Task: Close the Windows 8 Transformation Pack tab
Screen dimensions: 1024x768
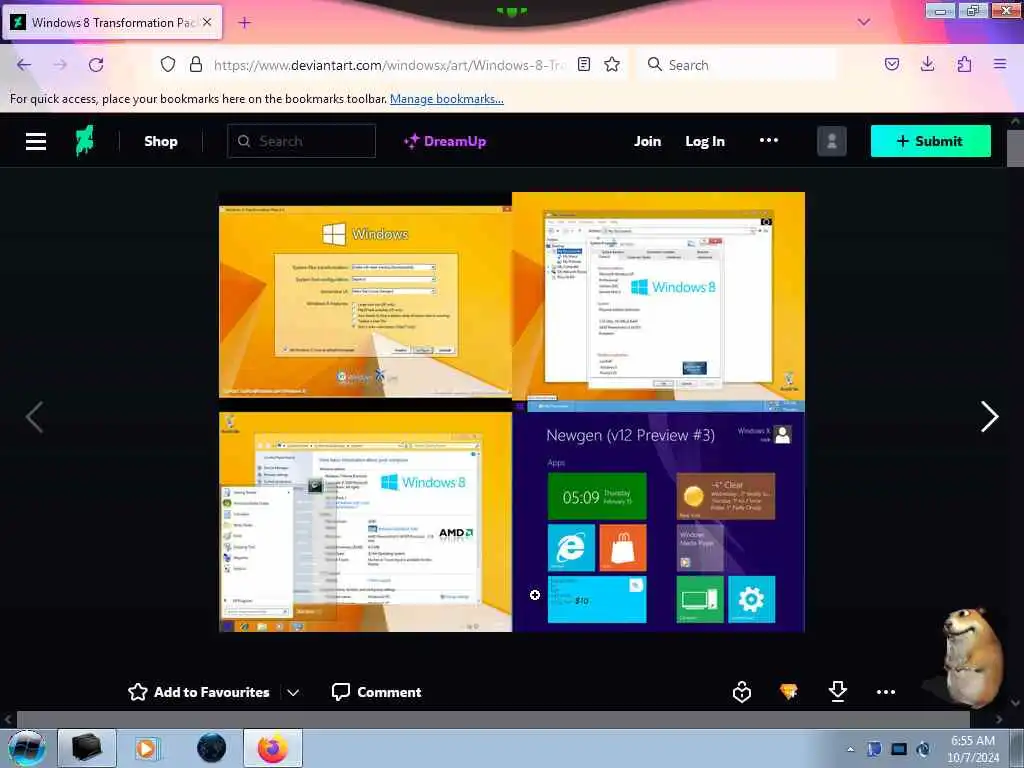Action: [207, 22]
